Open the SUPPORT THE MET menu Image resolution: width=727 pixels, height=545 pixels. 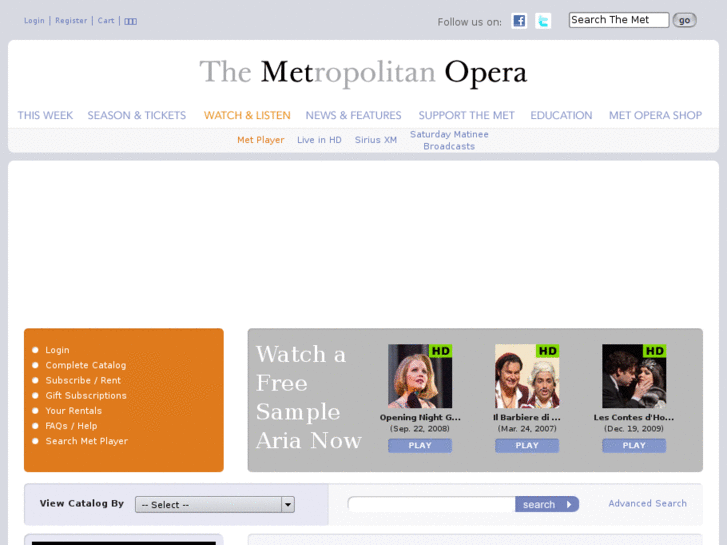[466, 115]
